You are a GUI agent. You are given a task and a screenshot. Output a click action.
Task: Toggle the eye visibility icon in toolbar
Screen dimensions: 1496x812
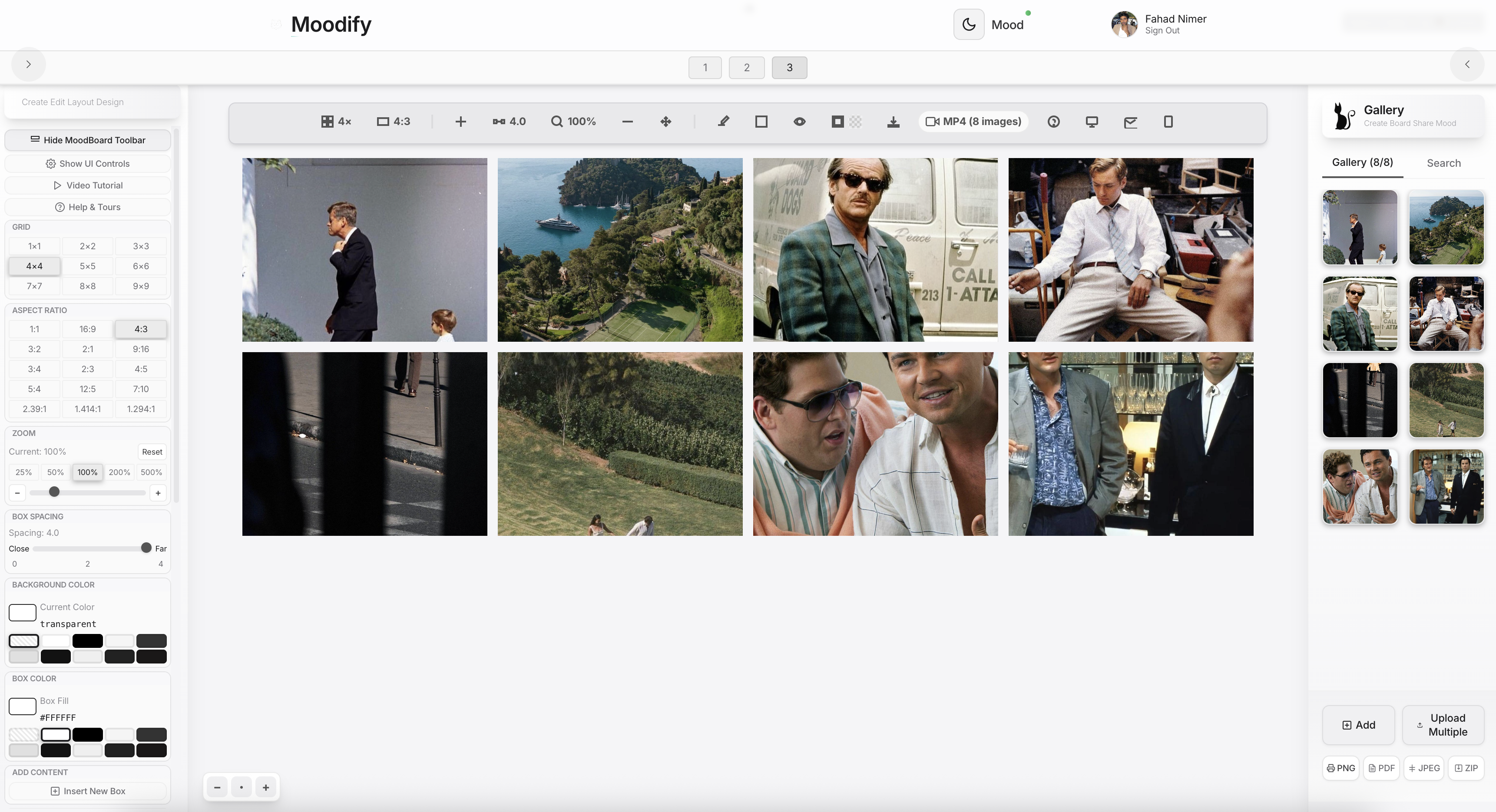coord(799,121)
